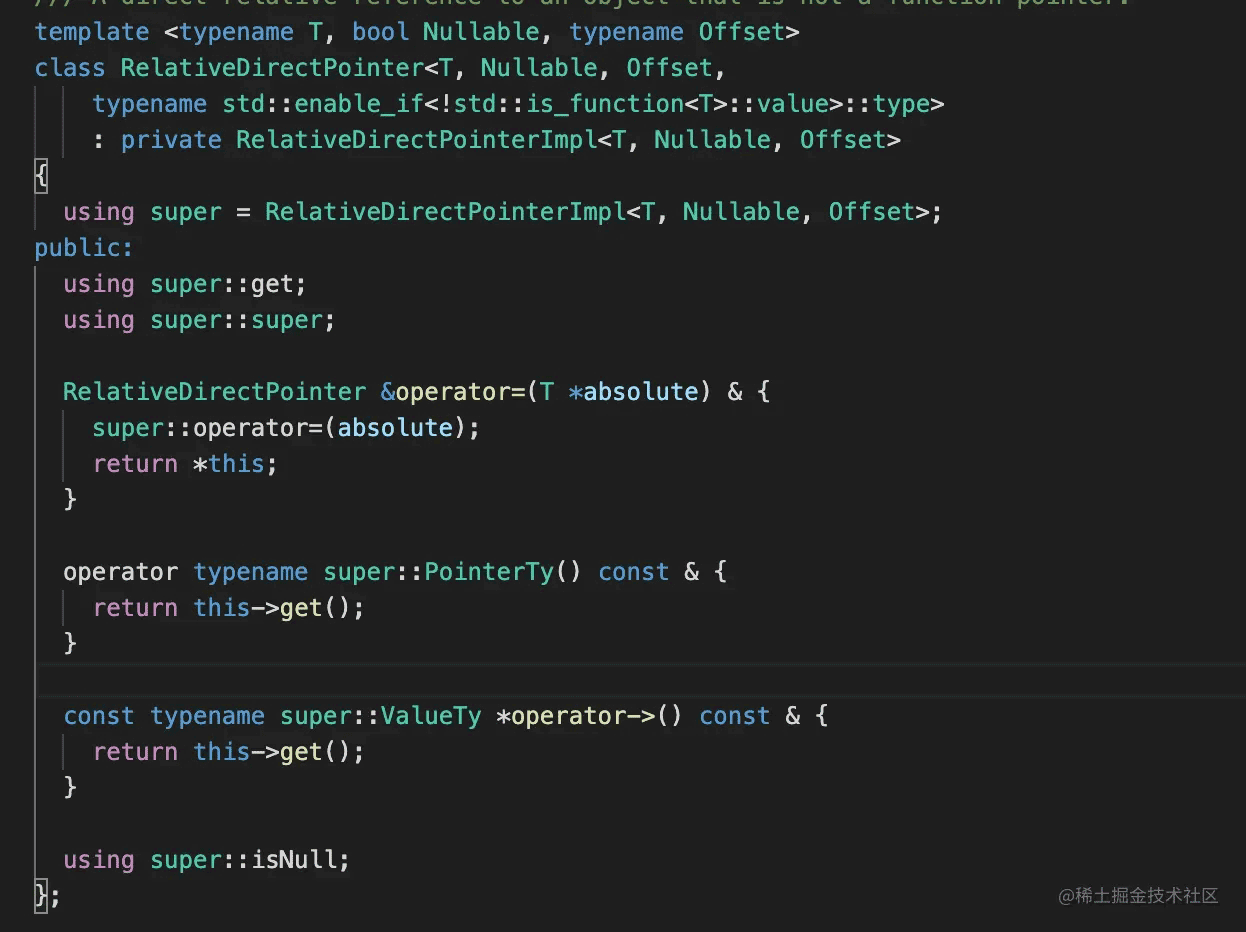1246x932 pixels.
Task: Click 'super::operator=(absolute);' call
Action: click(286, 428)
